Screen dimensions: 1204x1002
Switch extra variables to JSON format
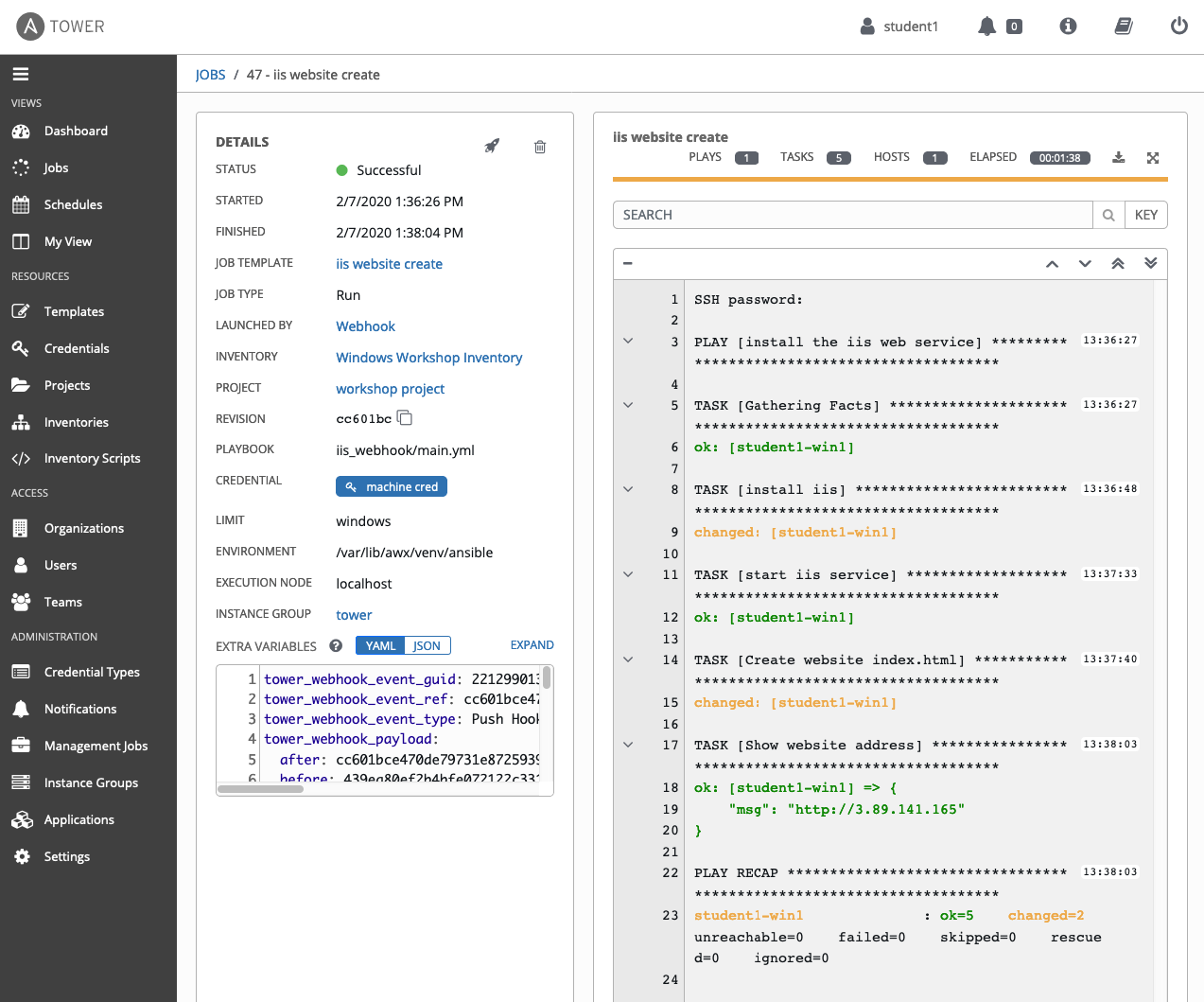coord(427,645)
